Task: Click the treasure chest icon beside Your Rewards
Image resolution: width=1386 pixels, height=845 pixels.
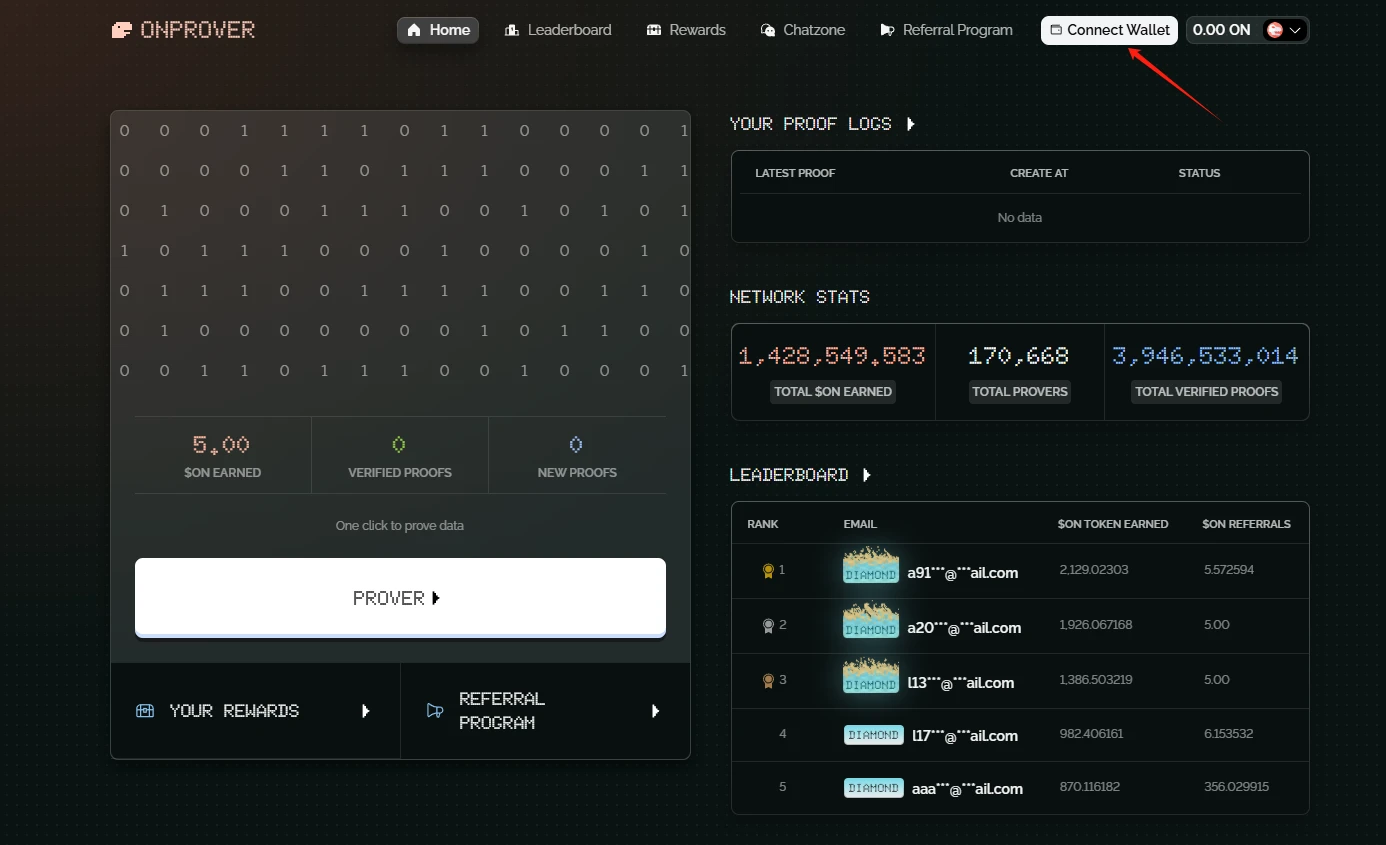Action: click(x=145, y=711)
